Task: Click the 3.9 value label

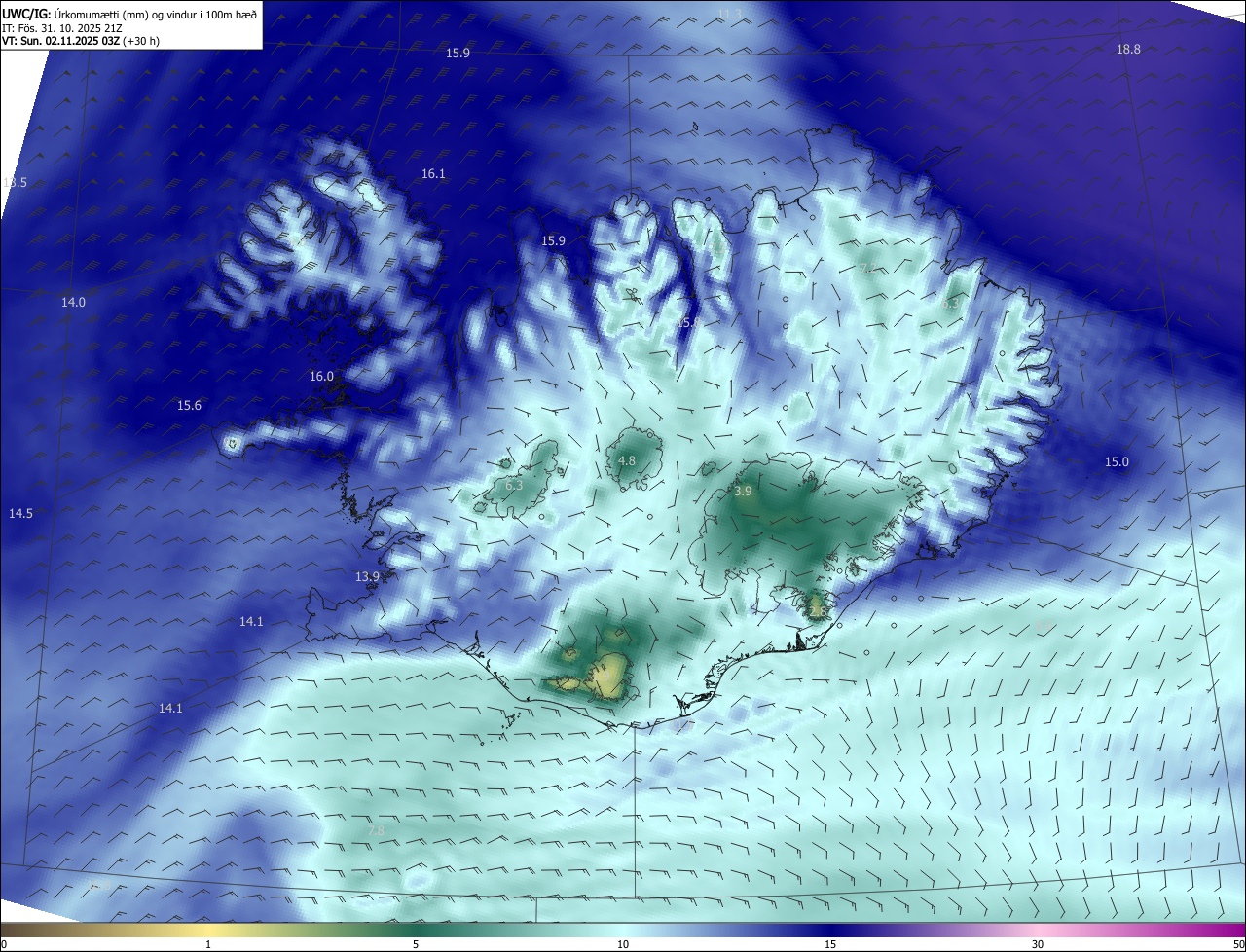Action: (x=743, y=493)
